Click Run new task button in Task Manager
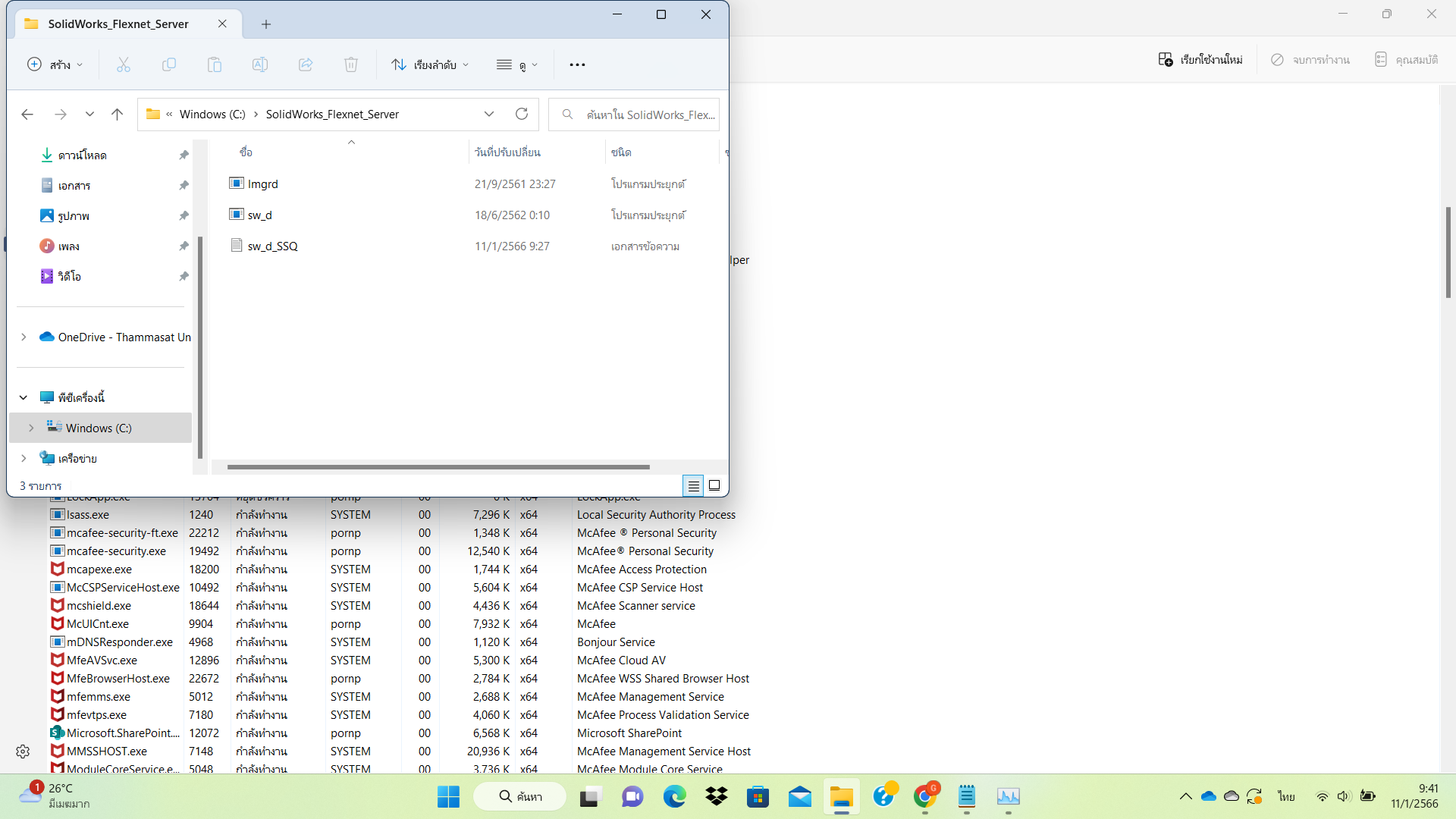Screen dimensions: 1456x819 click(x=1200, y=59)
